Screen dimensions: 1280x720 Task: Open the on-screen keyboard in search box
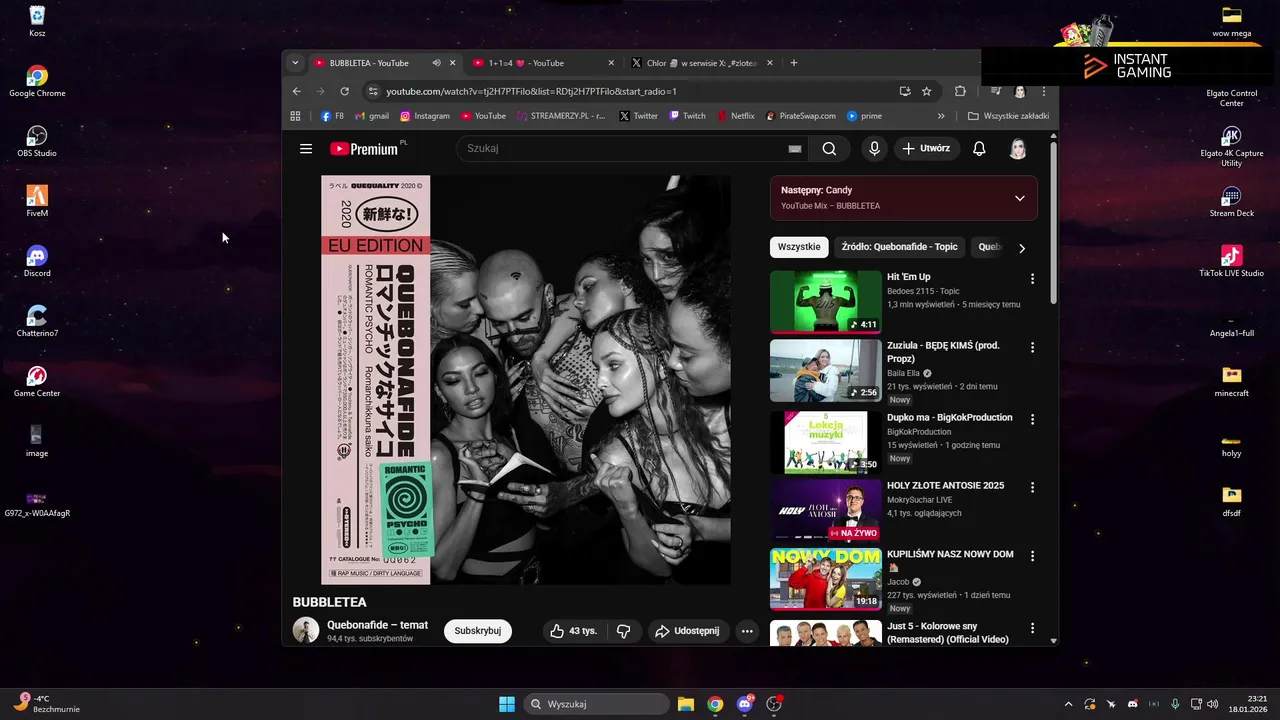click(795, 149)
